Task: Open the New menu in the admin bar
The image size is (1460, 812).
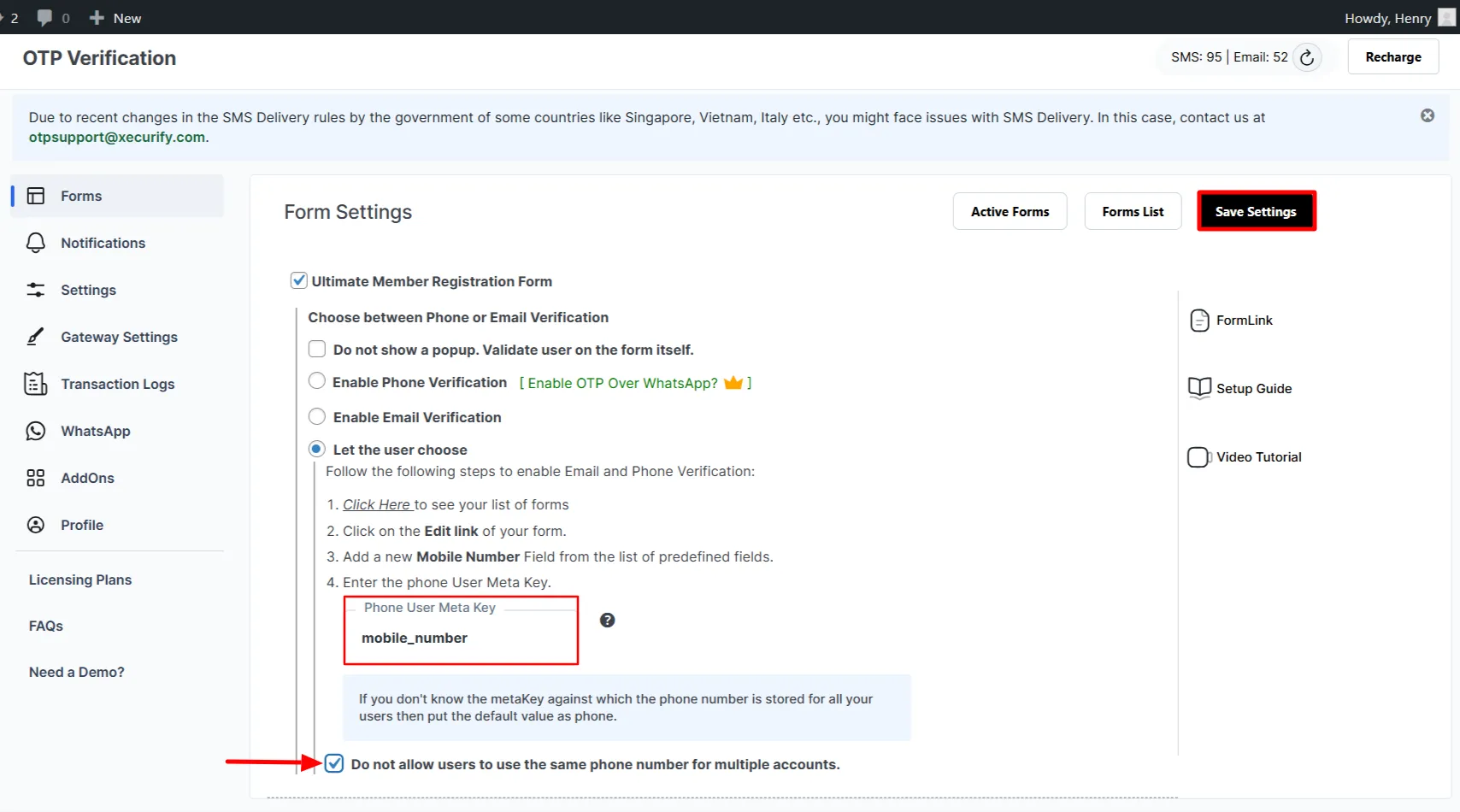Action: click(x=115, y=17)
